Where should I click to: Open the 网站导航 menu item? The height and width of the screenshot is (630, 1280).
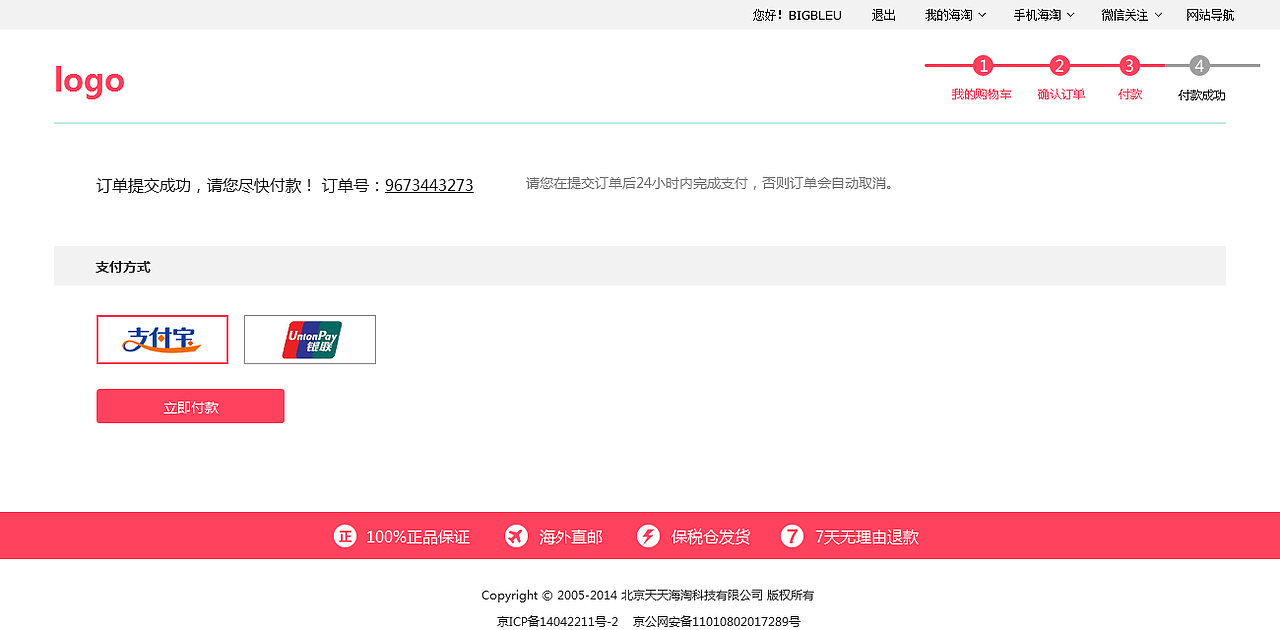click(x=1210, y=15)
